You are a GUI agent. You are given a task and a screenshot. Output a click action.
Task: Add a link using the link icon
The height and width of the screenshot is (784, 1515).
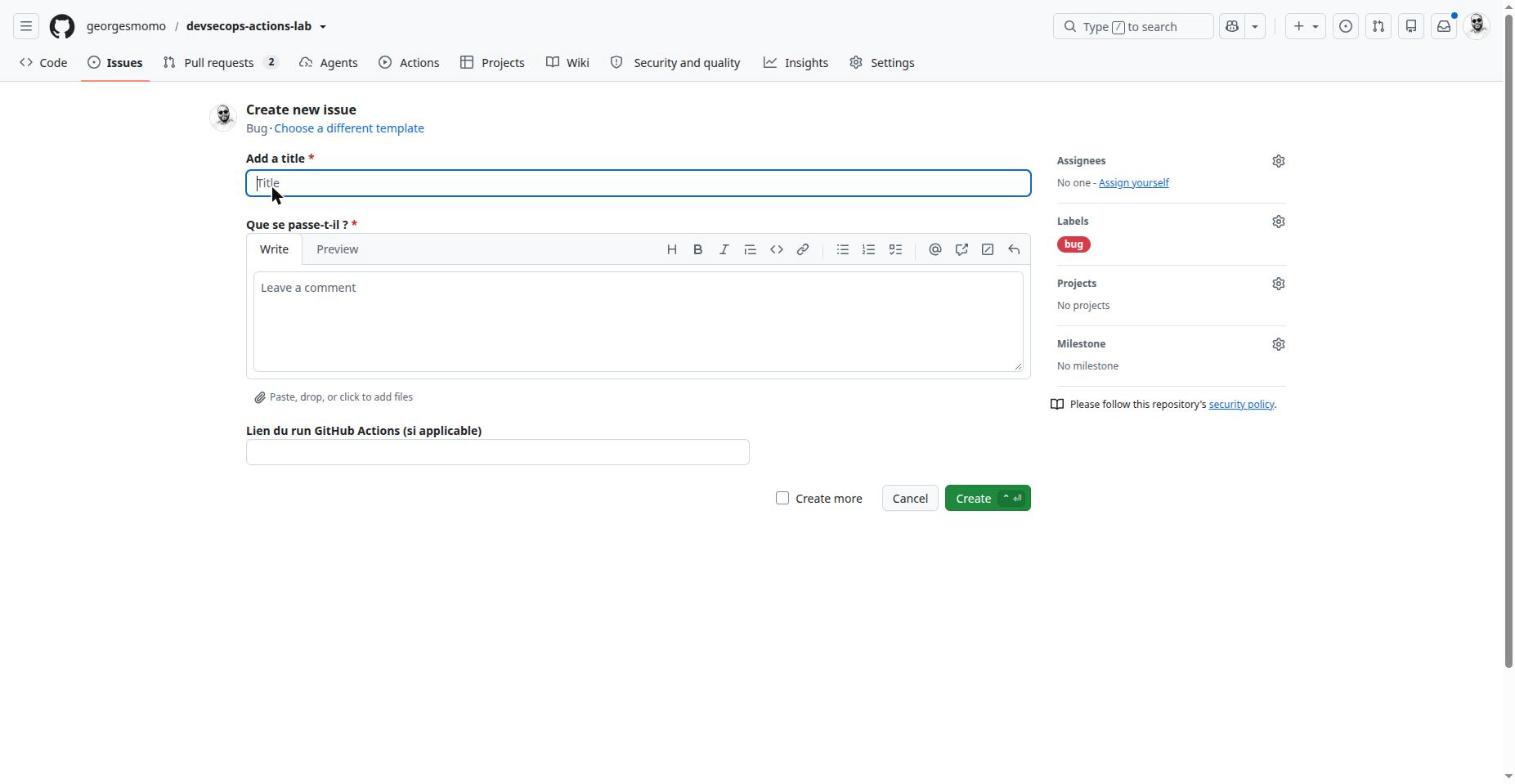click(x=802, y=250)
